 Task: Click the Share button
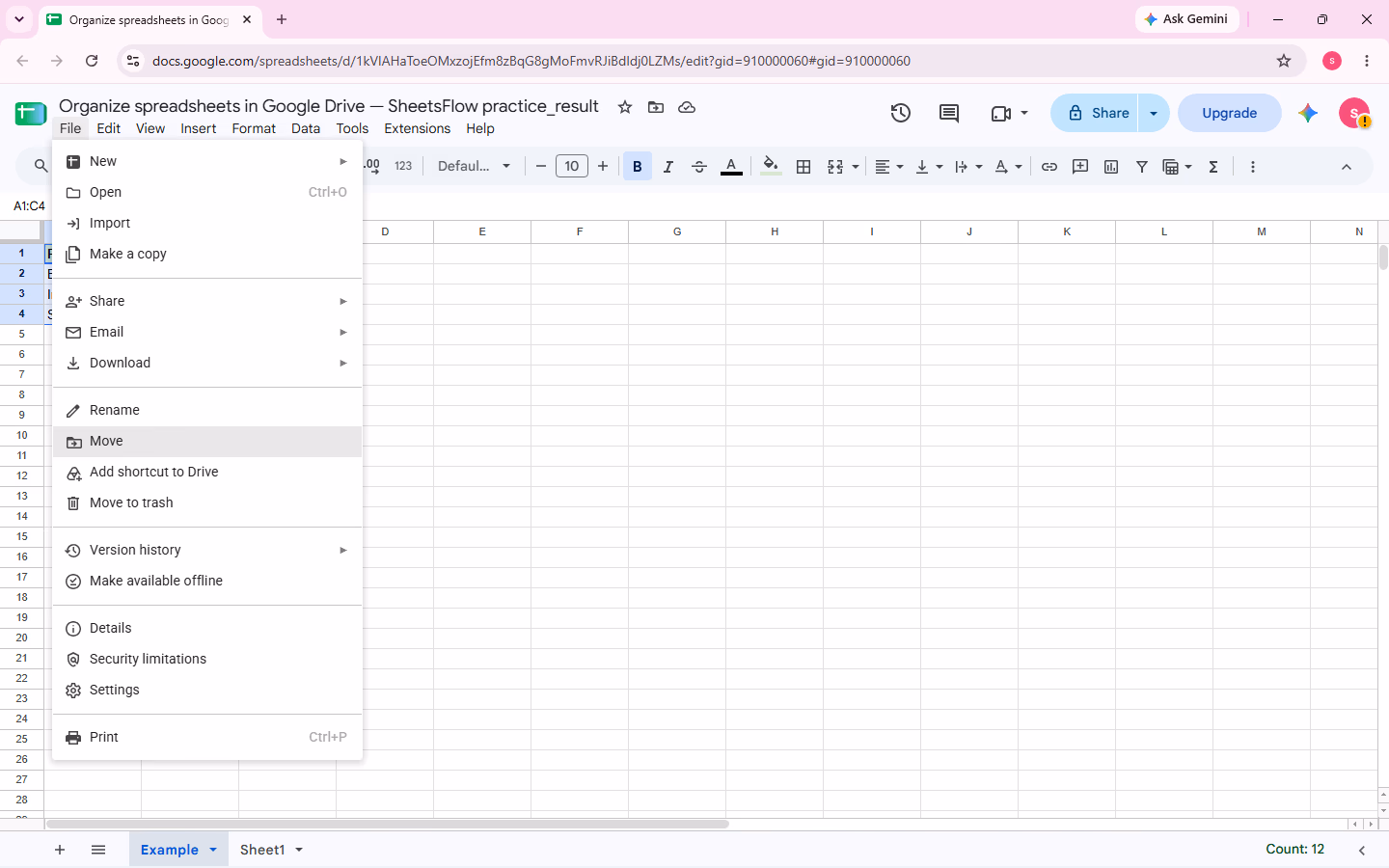[x=1095, y=113]
